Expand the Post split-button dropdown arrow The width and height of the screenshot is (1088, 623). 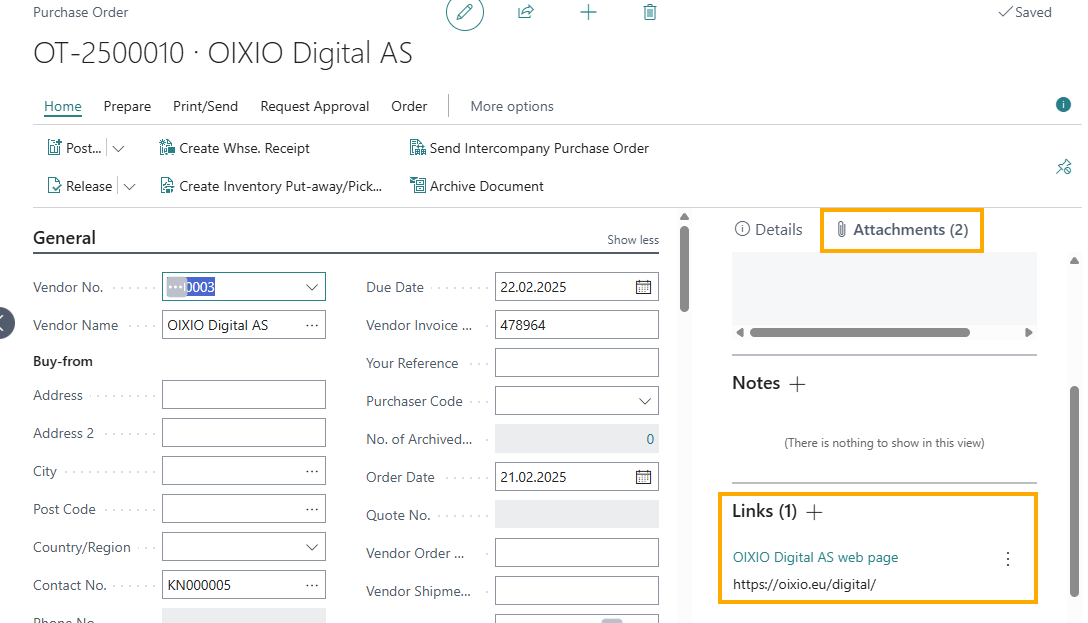(x=119, y=148)
